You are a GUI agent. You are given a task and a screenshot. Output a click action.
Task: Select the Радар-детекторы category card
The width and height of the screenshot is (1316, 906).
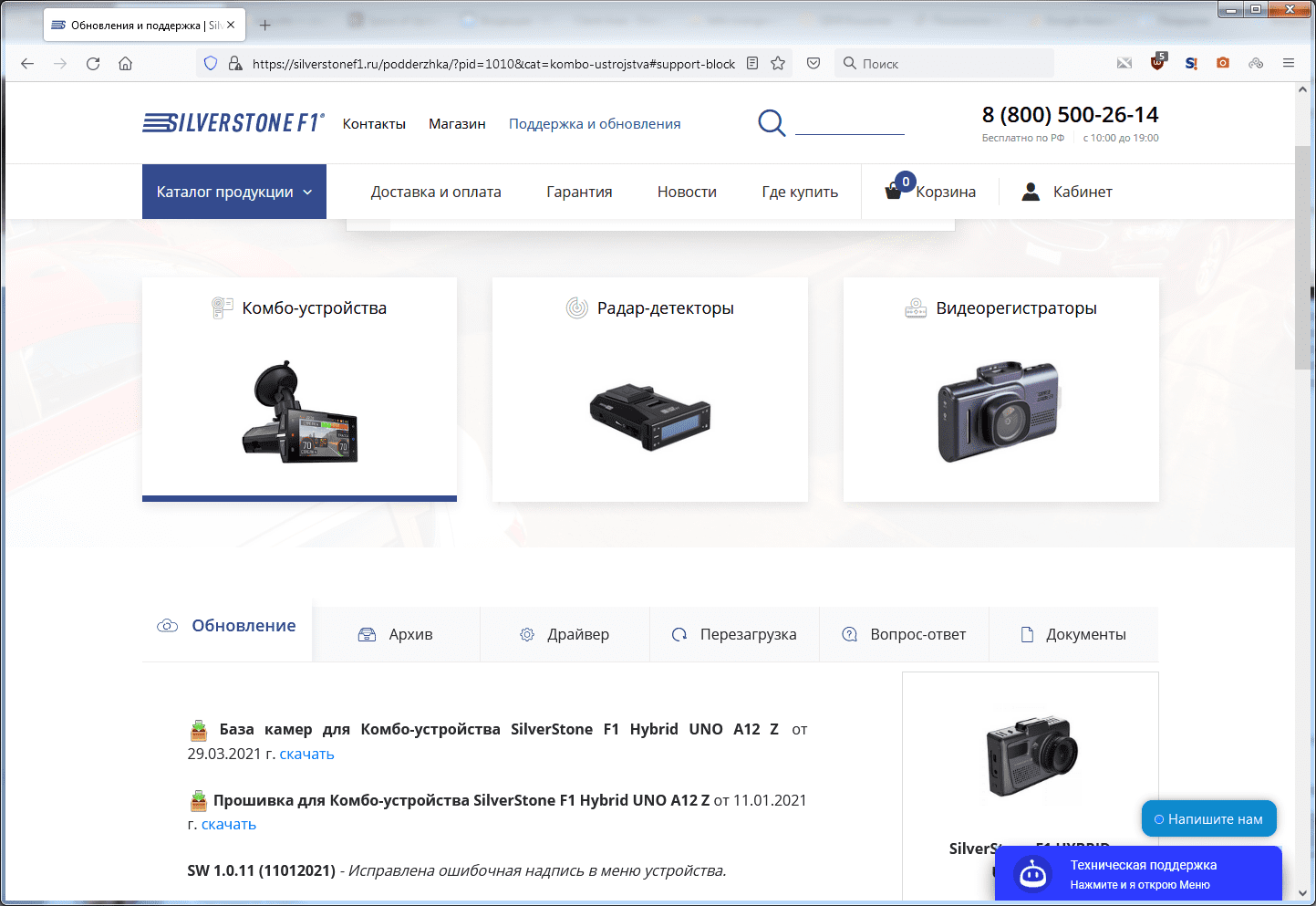pyautogui.click(x=649, y=390)
